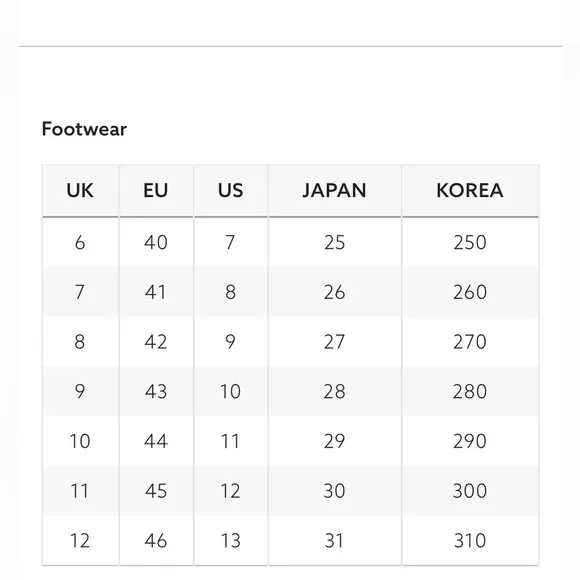
Task: Click the EU size 46 cell
Action: tap(156, 540)
